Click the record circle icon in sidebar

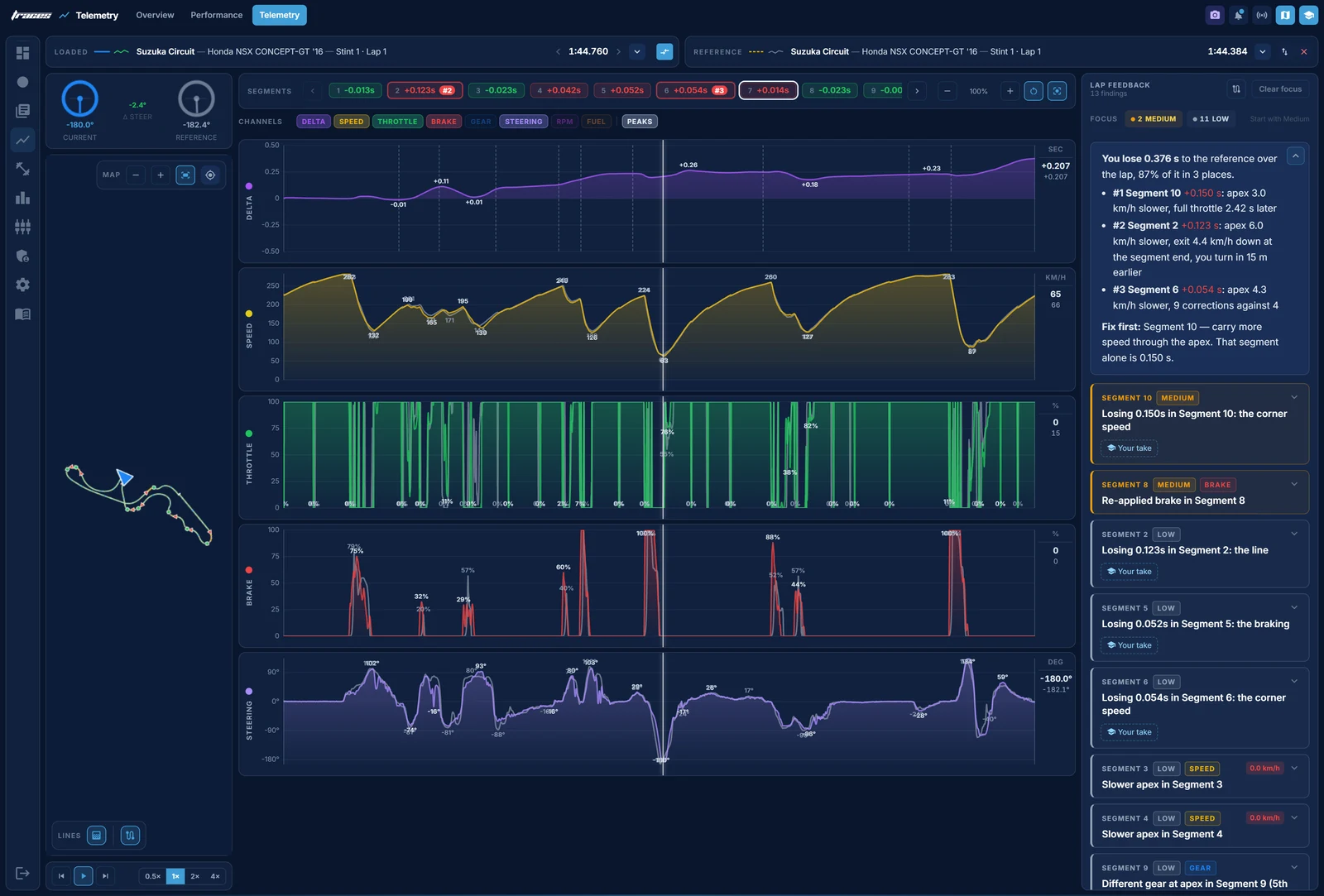22,82
